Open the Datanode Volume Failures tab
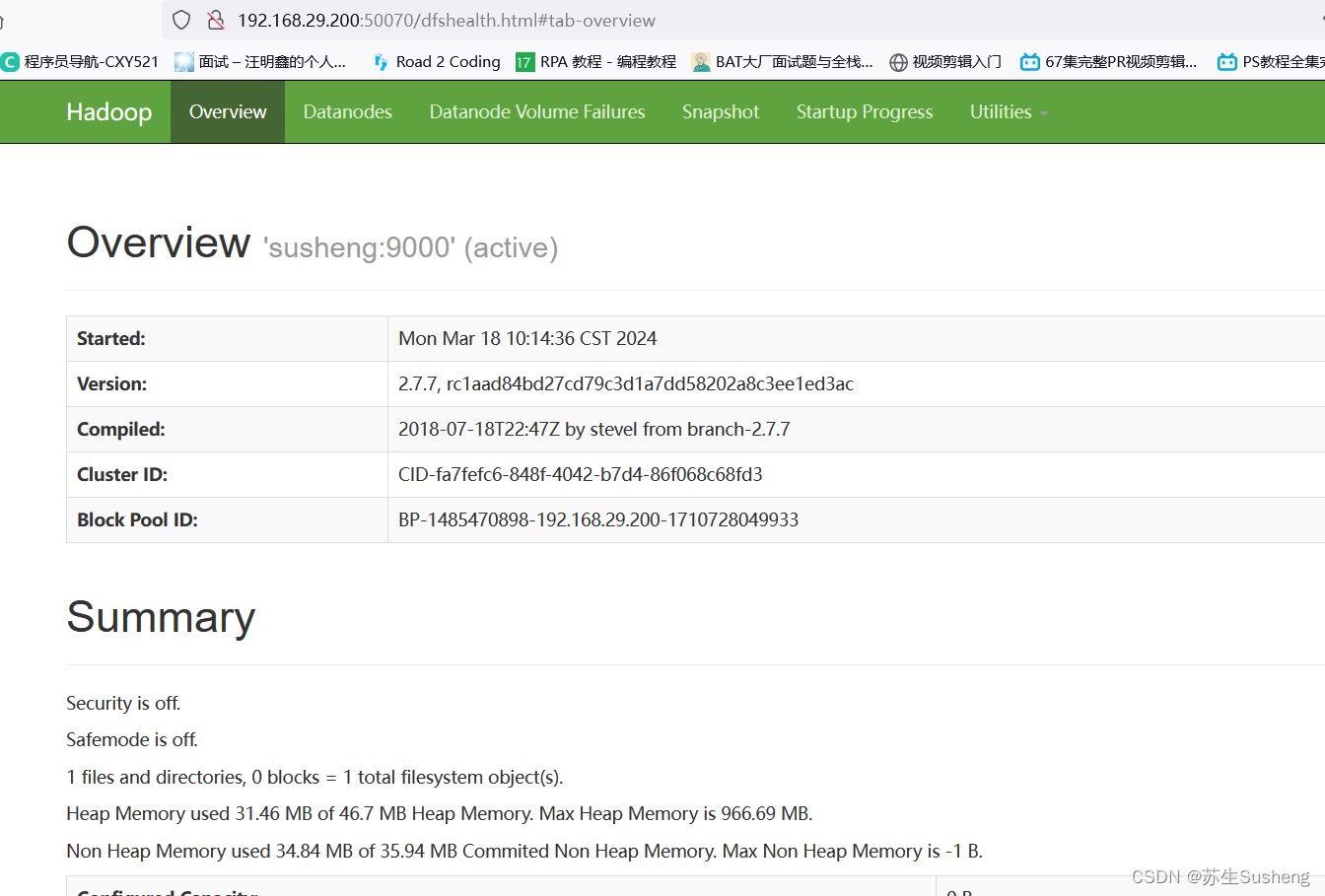1325x896 pixels. pyautogui.click(x=537, y=111)
